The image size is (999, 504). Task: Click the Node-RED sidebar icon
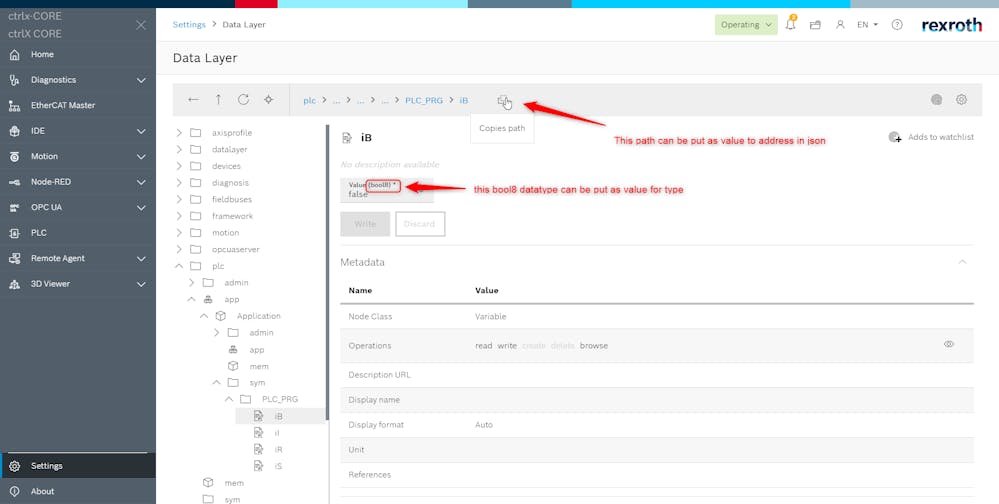(14, 182)
